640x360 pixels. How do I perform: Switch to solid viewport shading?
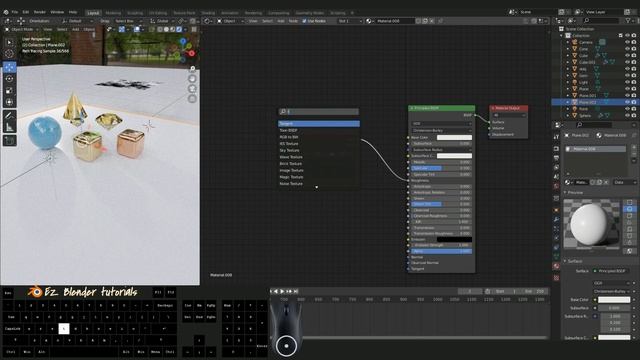(166, 29)
